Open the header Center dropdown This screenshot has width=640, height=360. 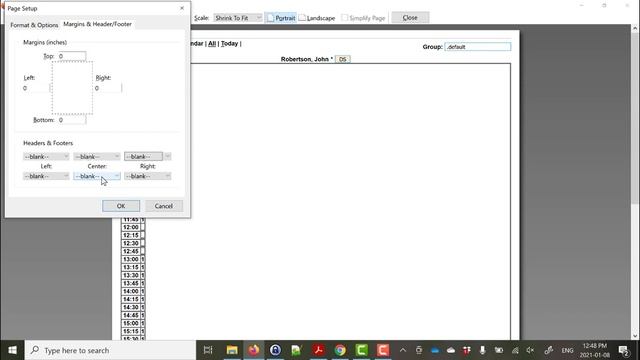click(x=97, y=156)
